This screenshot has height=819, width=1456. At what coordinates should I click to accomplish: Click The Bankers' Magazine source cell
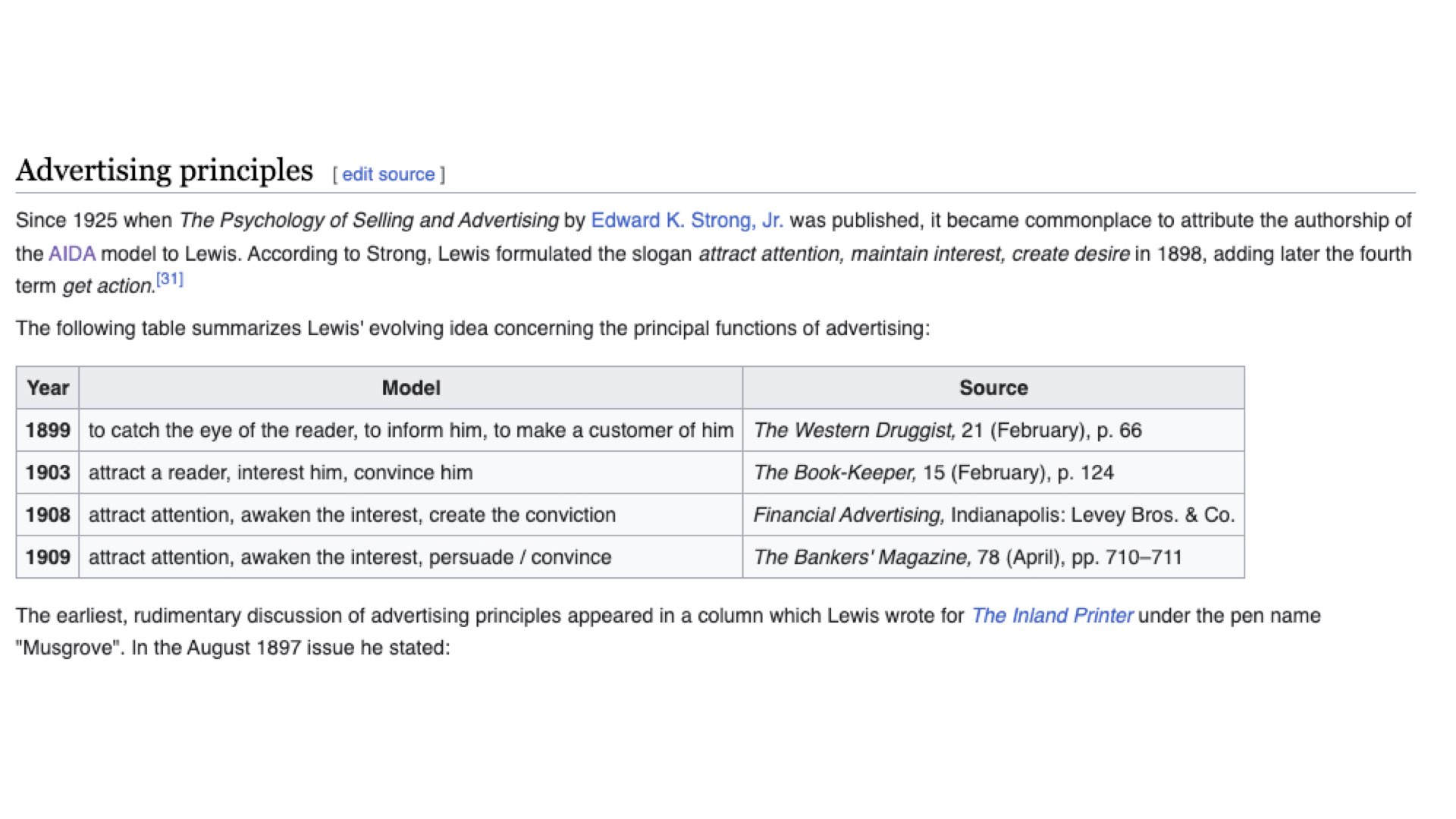click(x=993, y=557)
